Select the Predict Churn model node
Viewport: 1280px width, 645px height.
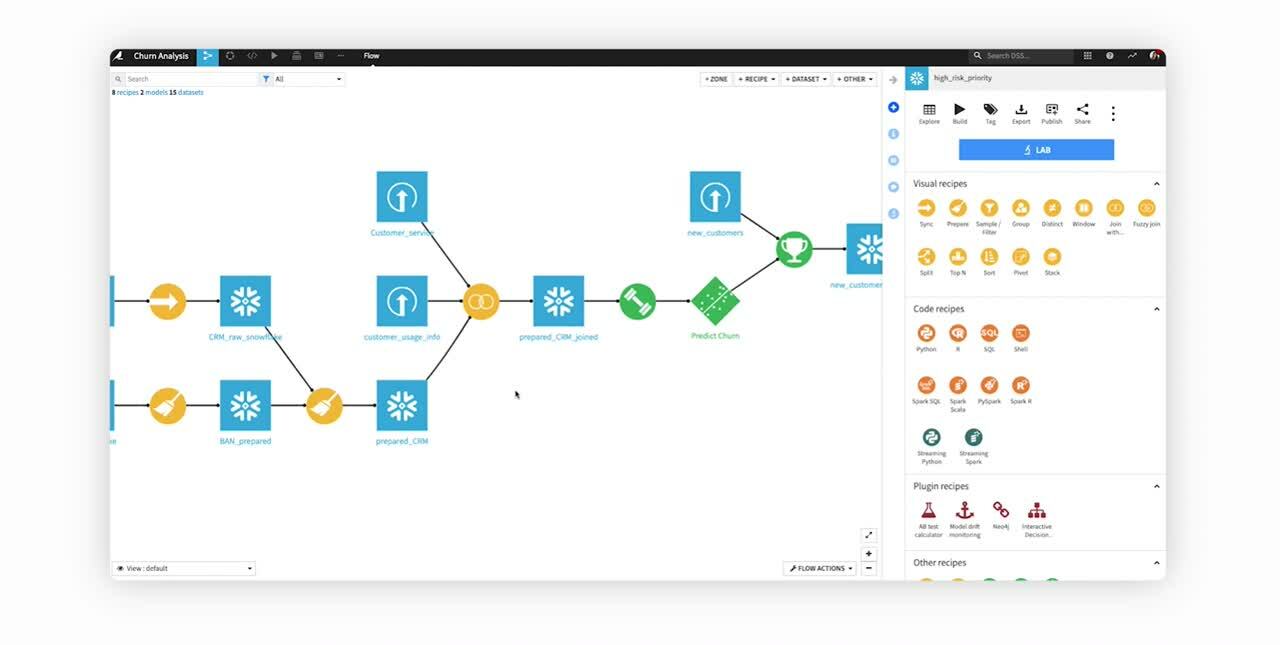[715, 301]
